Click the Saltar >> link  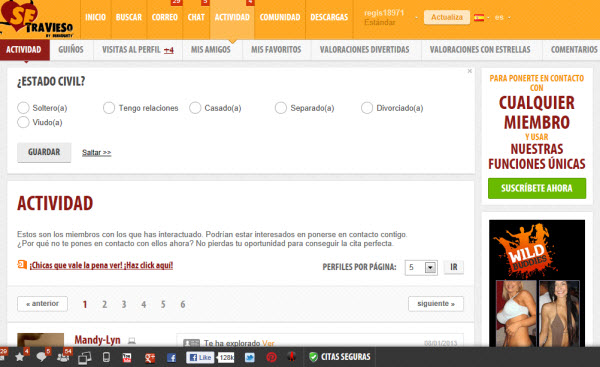coord(96,152)
